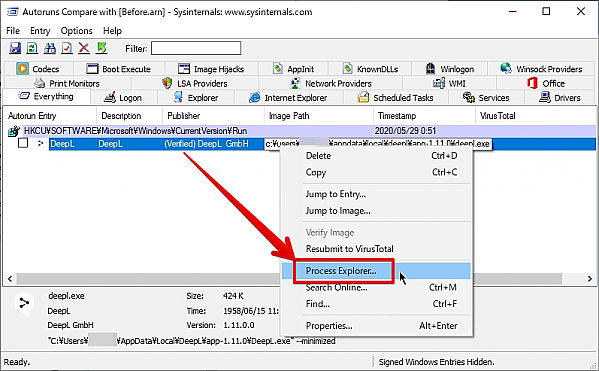The image size is (599, 371).
Task: Choose Process Explorer... in context menu
Action: 376,271
